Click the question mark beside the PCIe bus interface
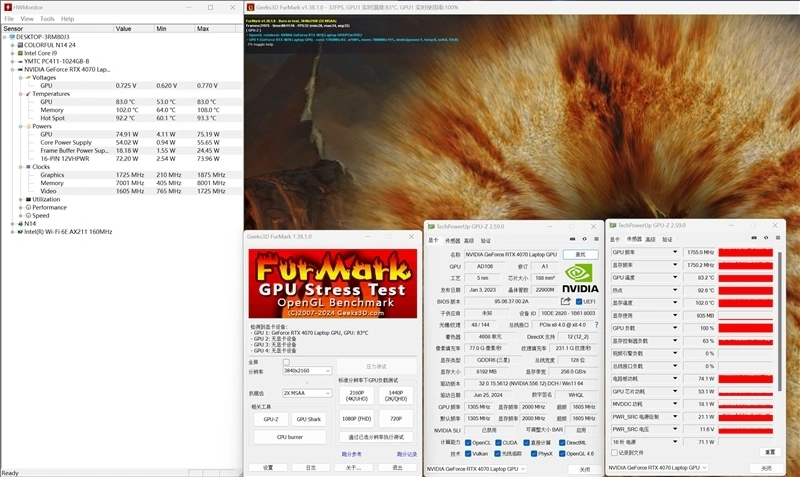This screenshot has width=800, height=477. tap(596, 325)
